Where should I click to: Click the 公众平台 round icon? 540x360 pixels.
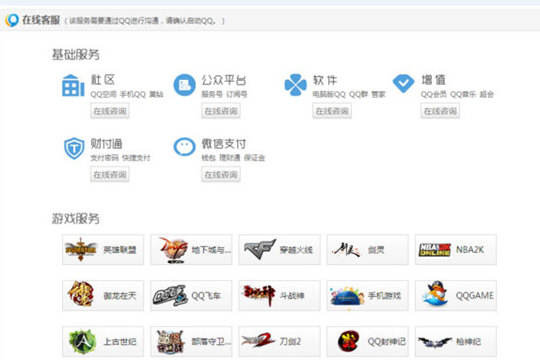pos(185,85)
